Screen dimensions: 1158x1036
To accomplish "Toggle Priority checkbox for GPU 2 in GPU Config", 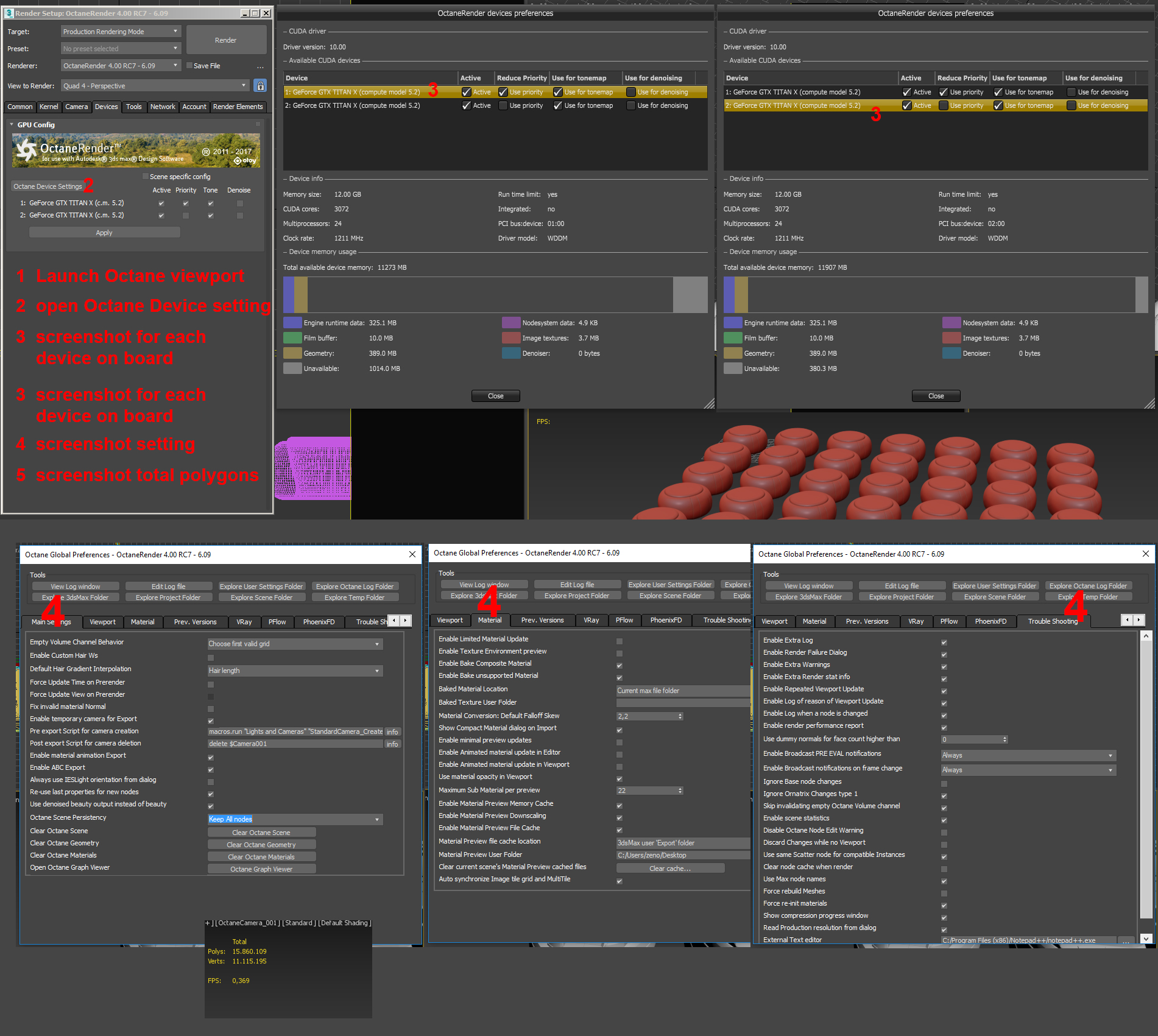I will point(186,216).
